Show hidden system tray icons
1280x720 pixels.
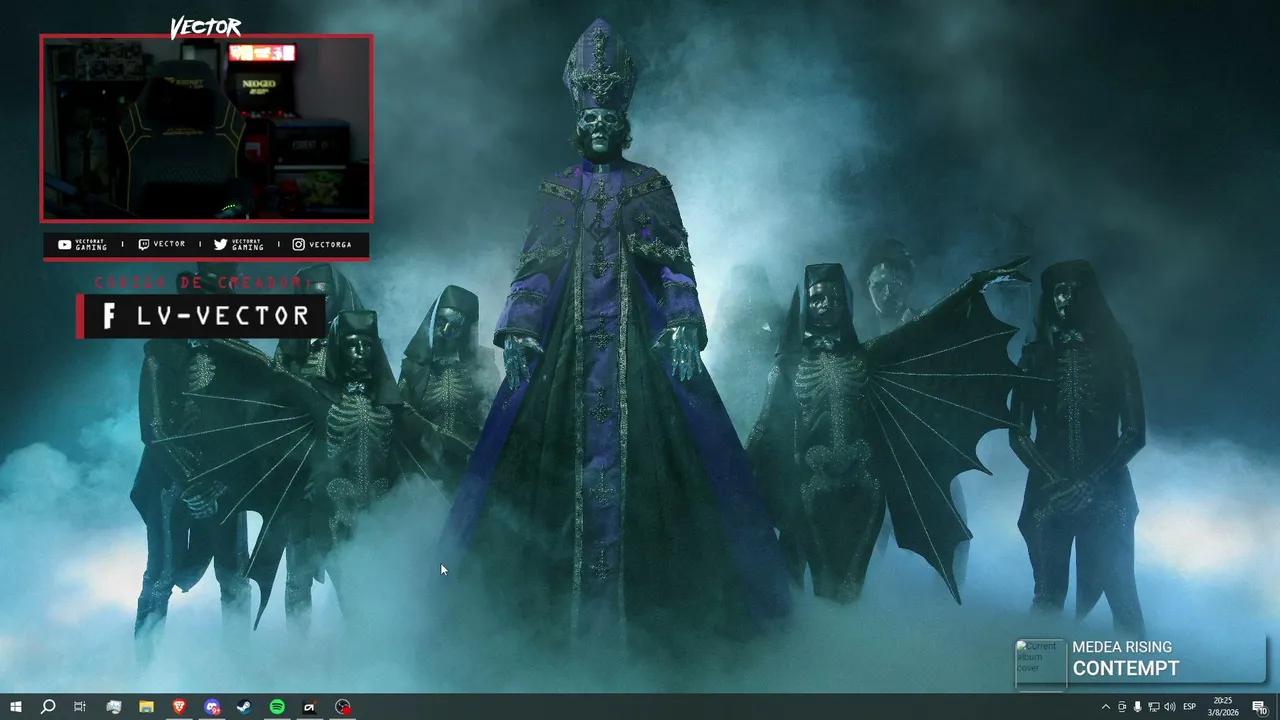1105,707
